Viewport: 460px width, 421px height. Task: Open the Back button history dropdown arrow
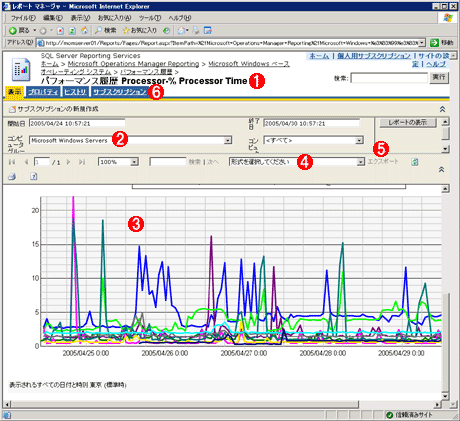tap(35, 31)
